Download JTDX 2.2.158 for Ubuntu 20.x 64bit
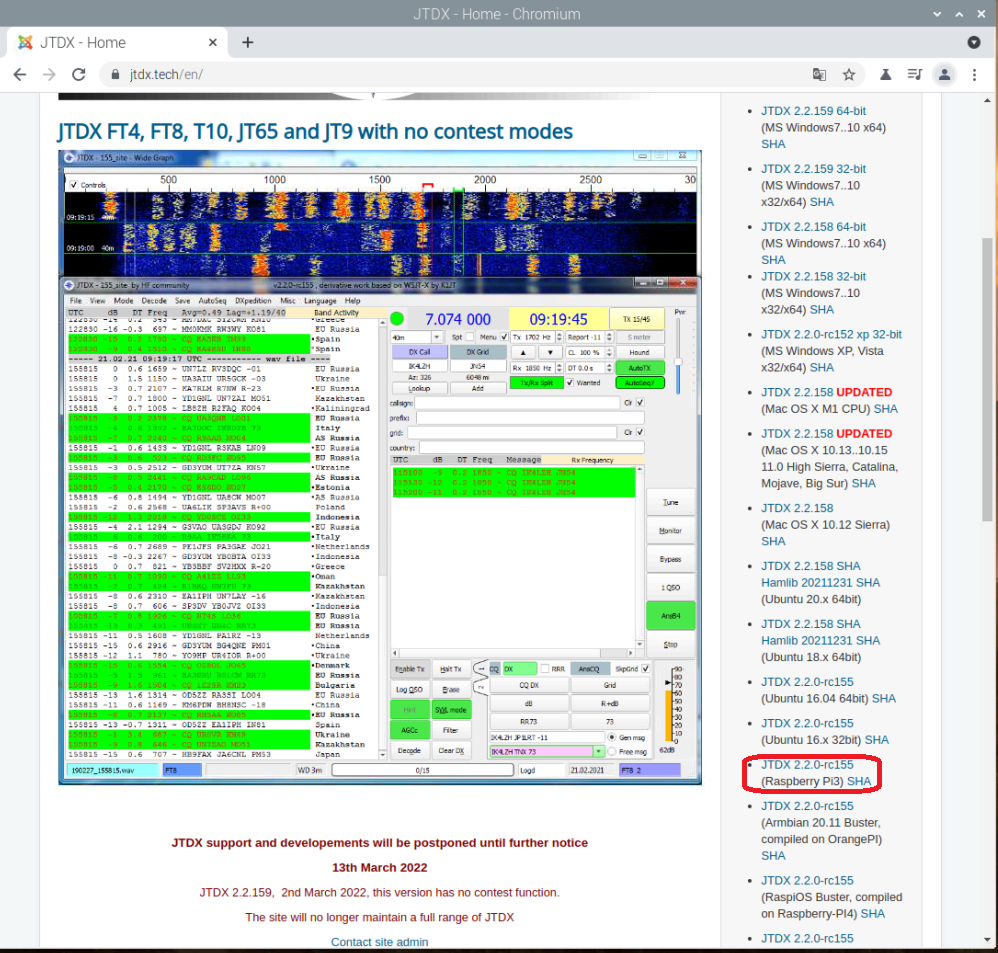The height and width of the screenshot is (953, 998). click(797, 566)
